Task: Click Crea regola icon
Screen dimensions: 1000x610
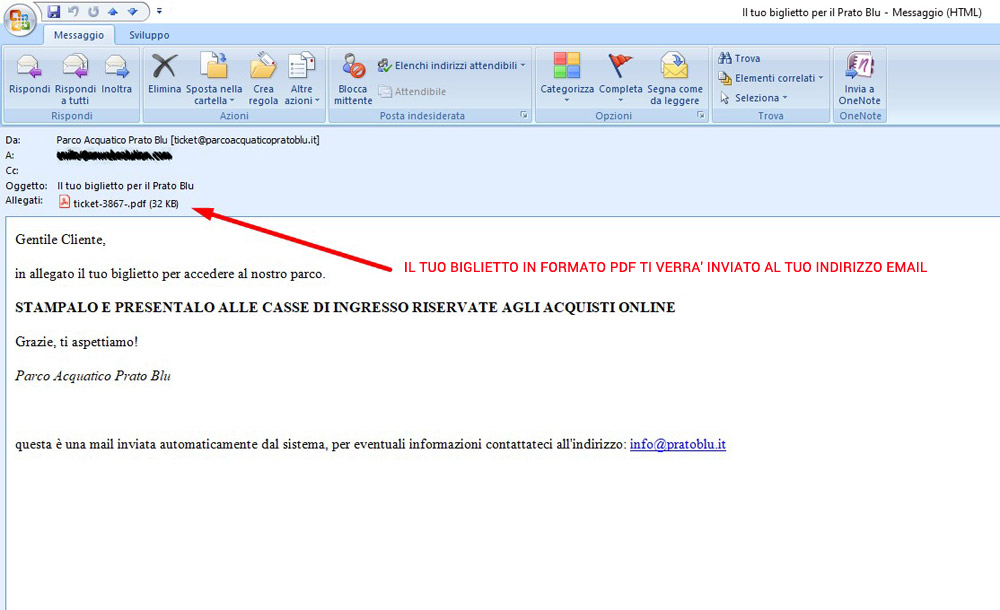Action: click(x=263, y=78)
